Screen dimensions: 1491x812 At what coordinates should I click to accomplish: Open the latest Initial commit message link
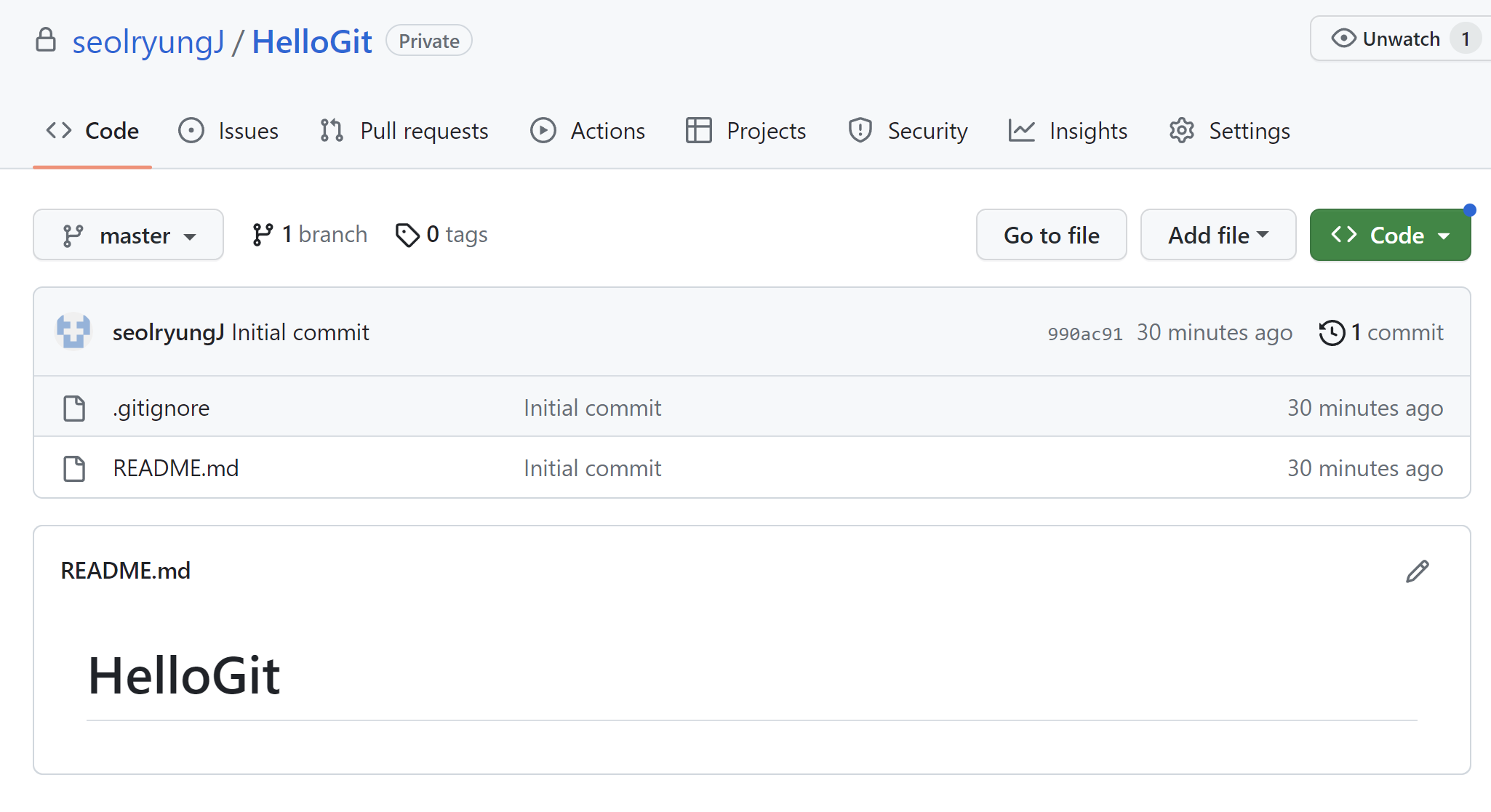[x=300, y=332]
